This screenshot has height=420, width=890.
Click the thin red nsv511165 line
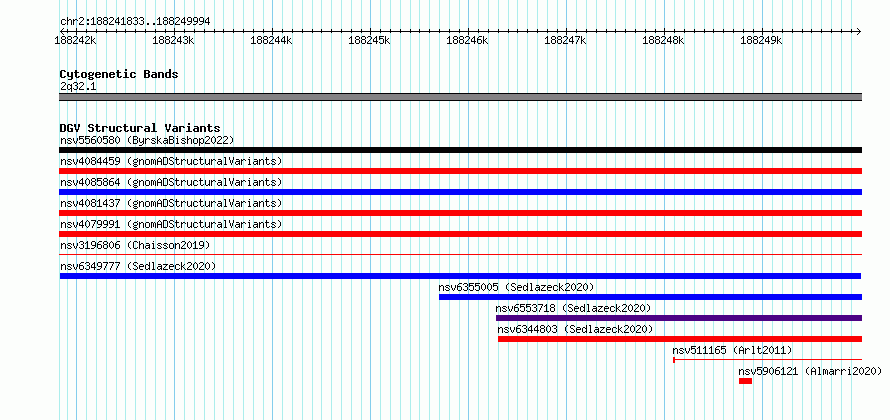pyautogui.click(x=767, y=360)
